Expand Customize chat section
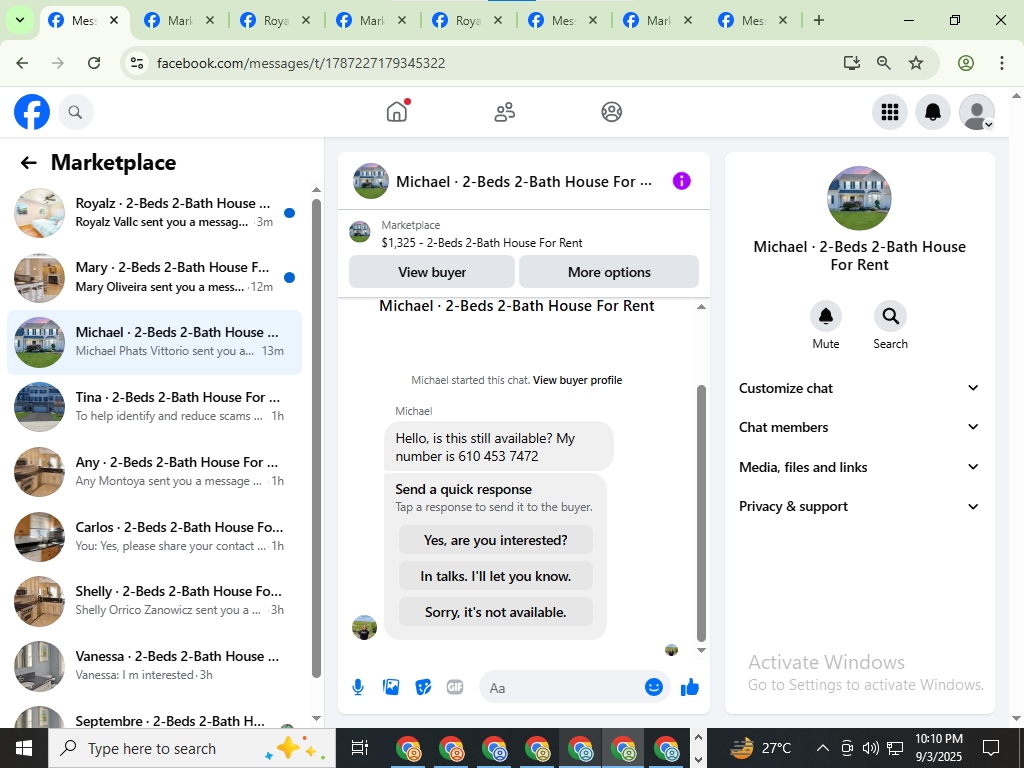The image size is (1024, 768). pyautogui.click(x=859, y=388)
